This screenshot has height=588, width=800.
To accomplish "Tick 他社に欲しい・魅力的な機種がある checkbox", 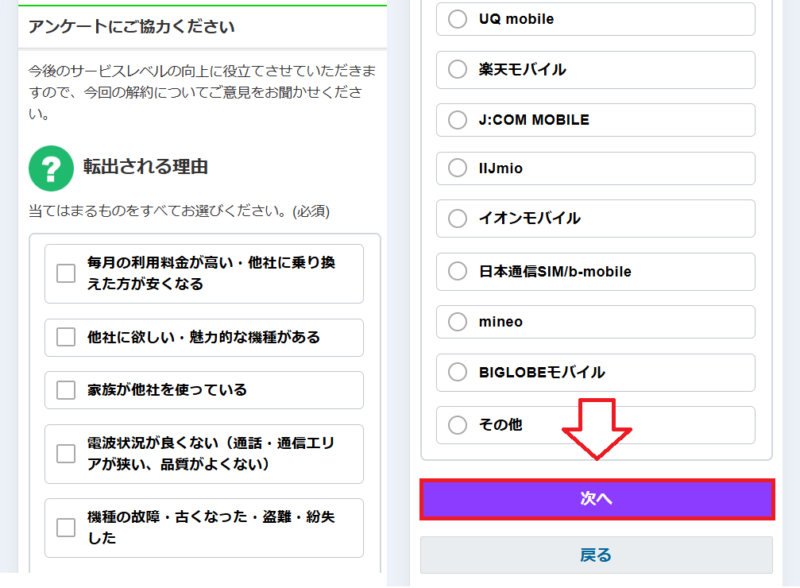I will 66,337.
